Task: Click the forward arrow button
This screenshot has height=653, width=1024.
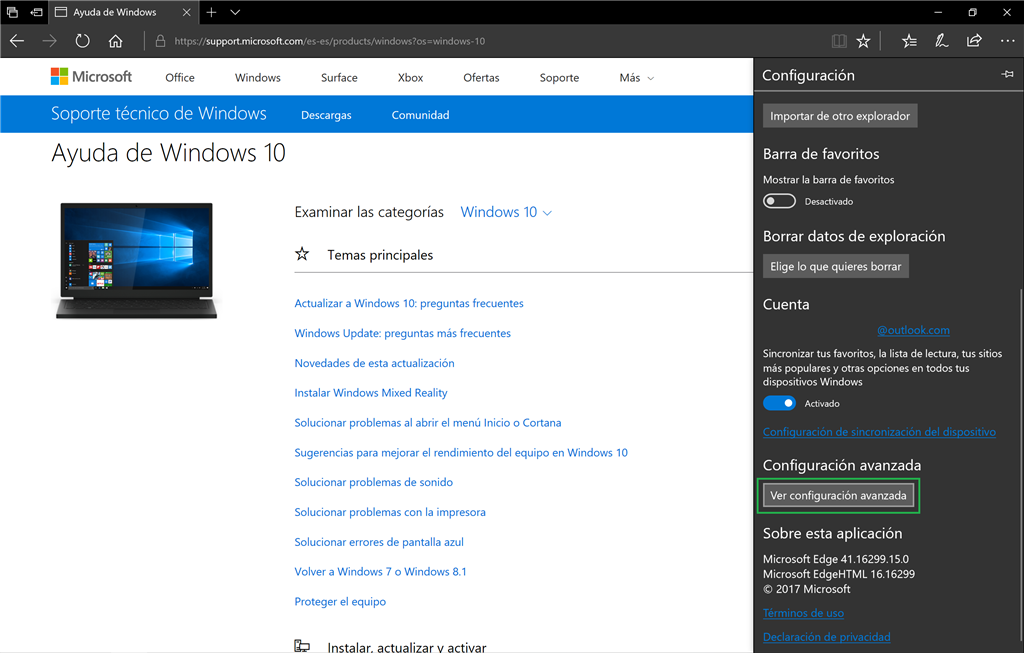Action: (x=49, y=41)
